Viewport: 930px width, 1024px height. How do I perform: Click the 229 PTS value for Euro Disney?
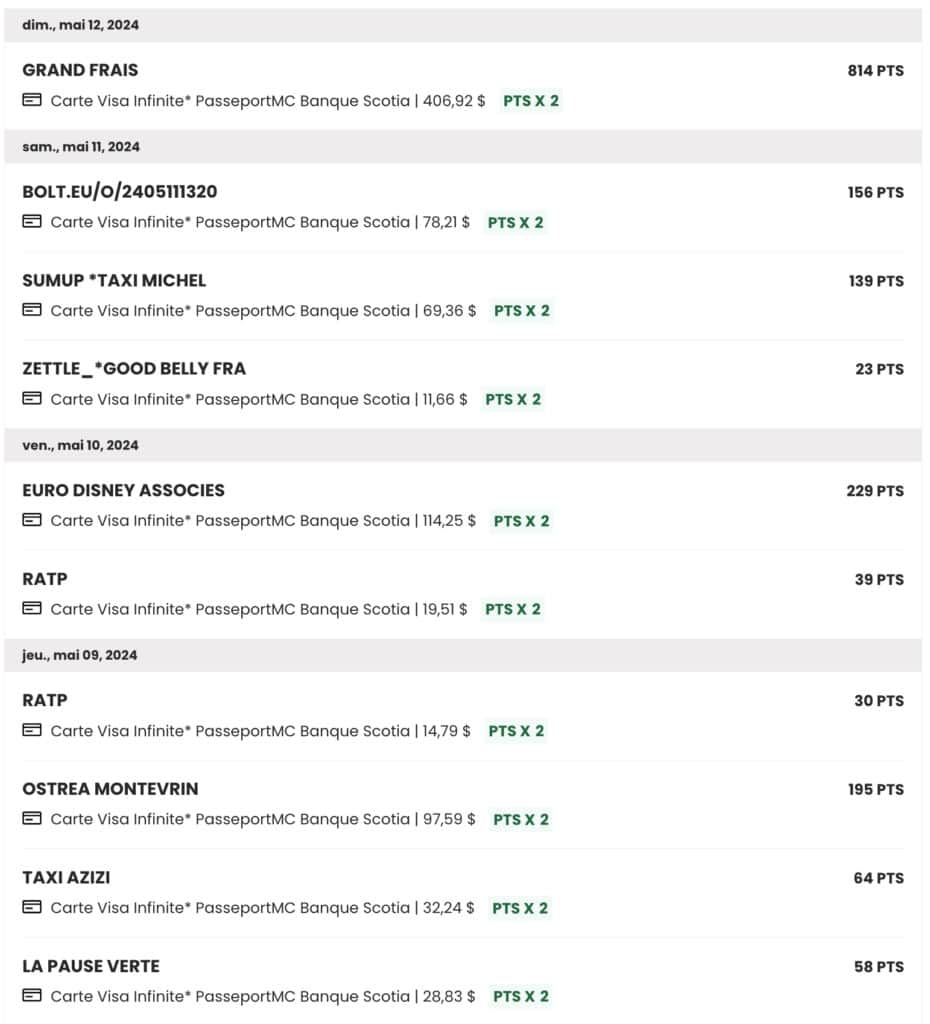coord(875,491)
